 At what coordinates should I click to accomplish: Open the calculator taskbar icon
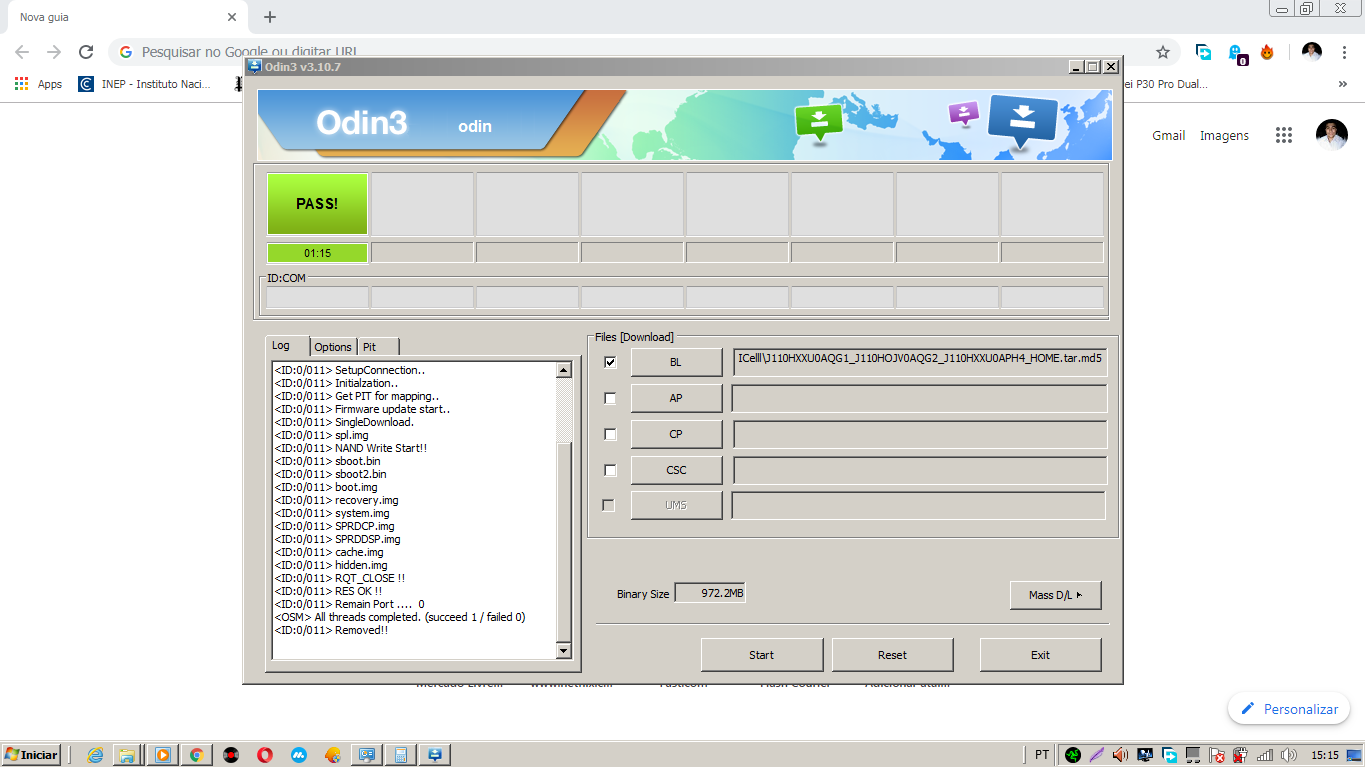(x=401, y=755)
